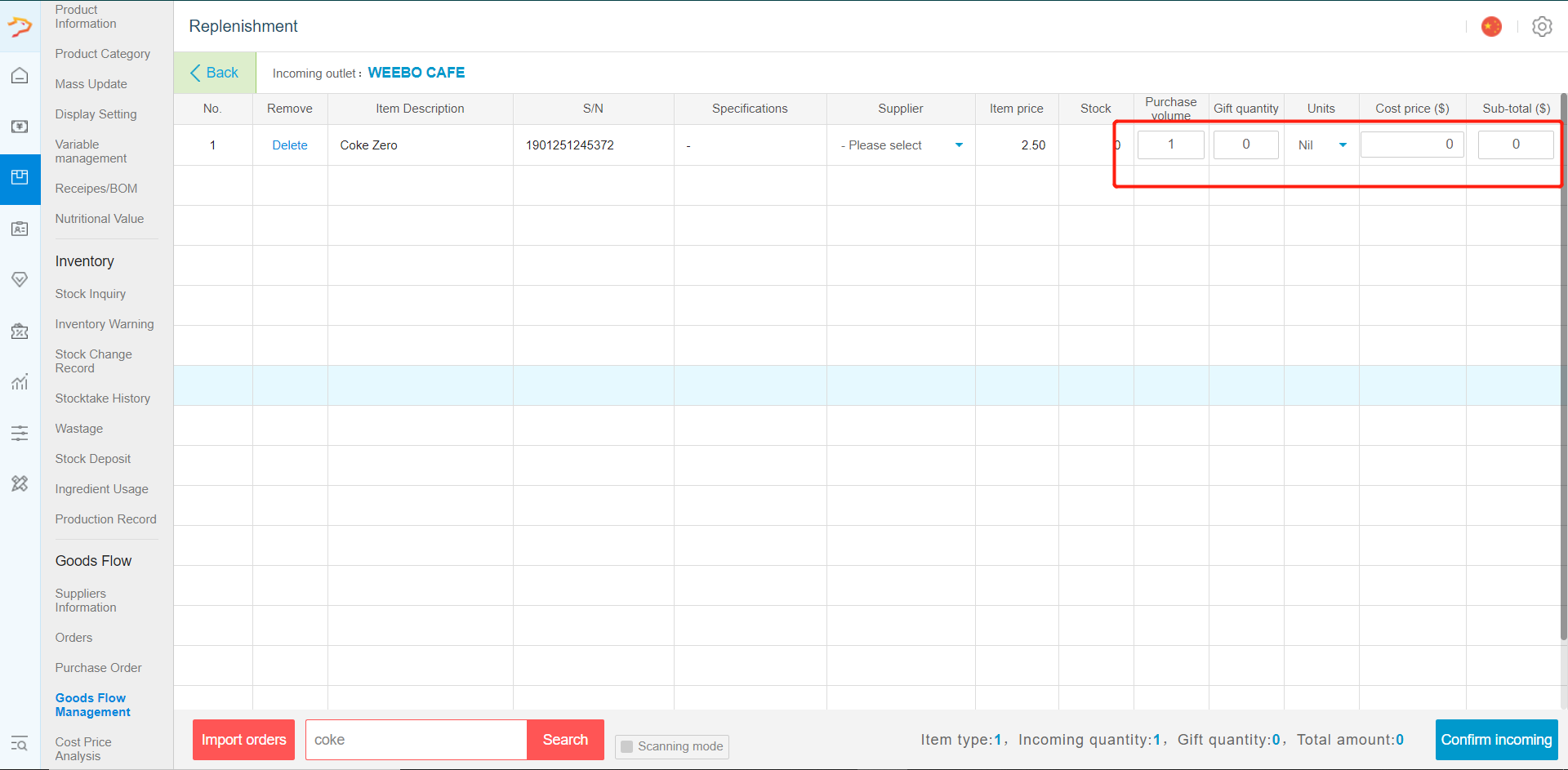Open Display Setting menu item
The image size is (1568, 770).
pos(96,114)
